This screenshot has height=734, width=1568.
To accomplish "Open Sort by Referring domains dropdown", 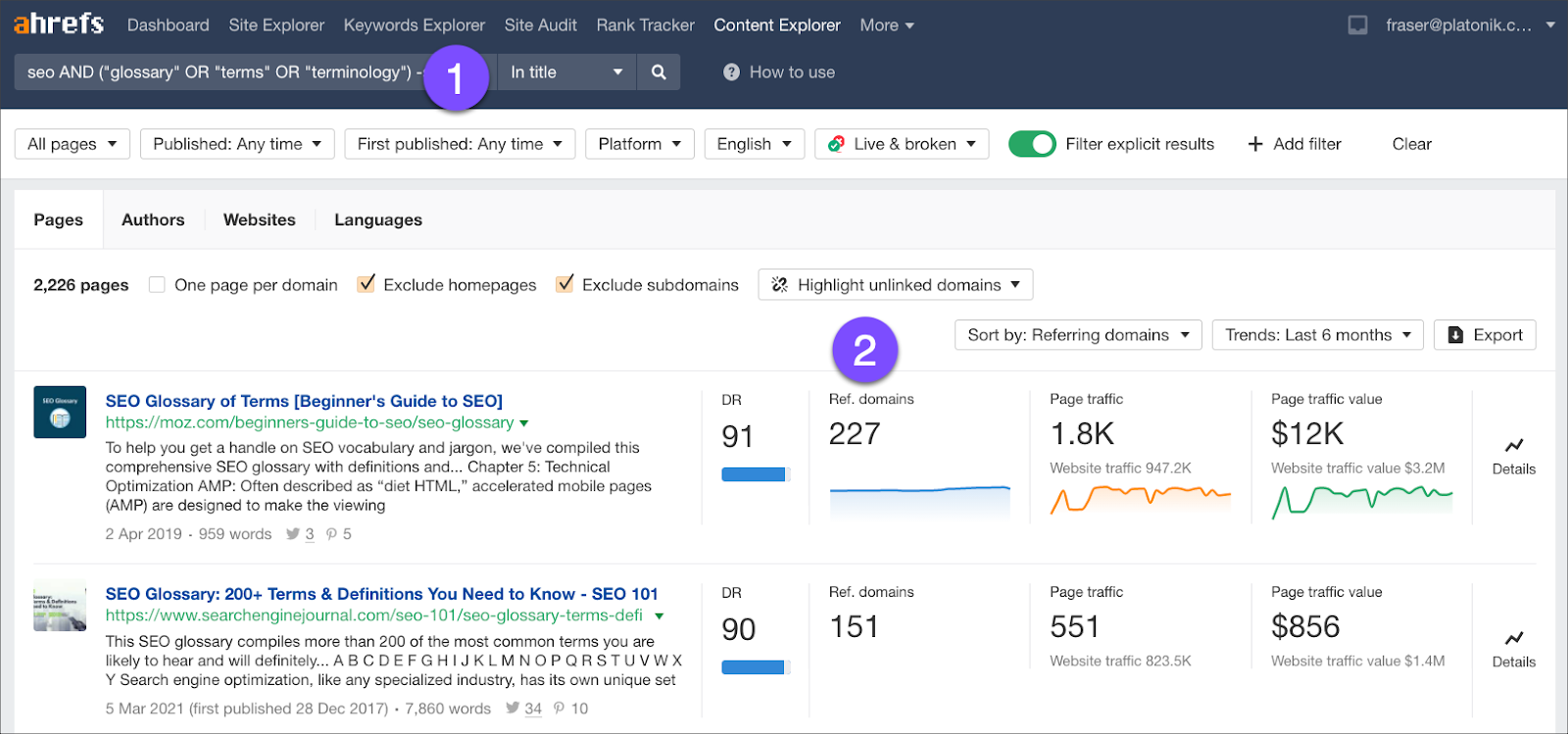I will coord(1078,335).
